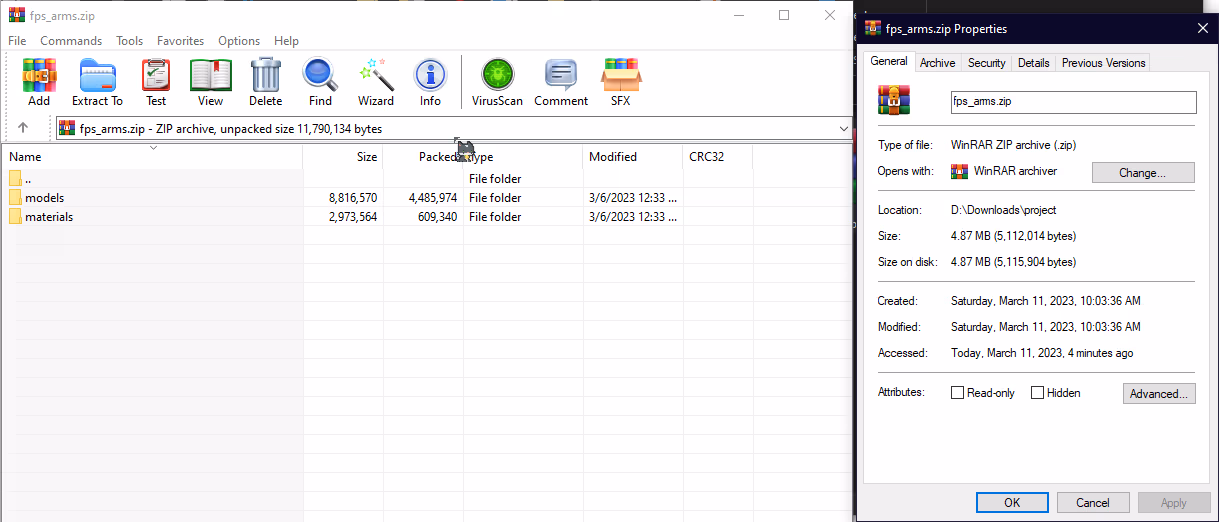This screenshot has width=1219, height=522.
Task: Open the Commands menu
Action: point(71,41)
